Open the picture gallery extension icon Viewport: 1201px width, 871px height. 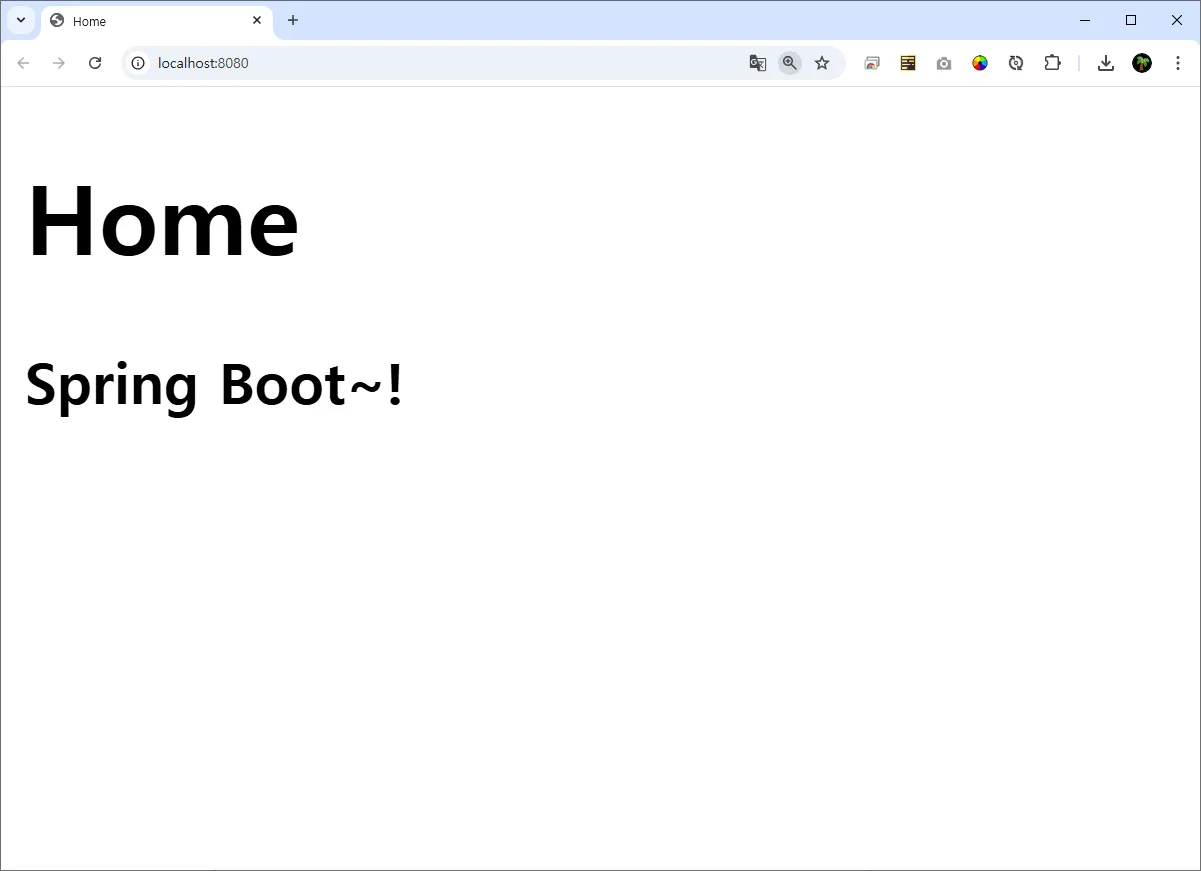(x=872, y=63)
